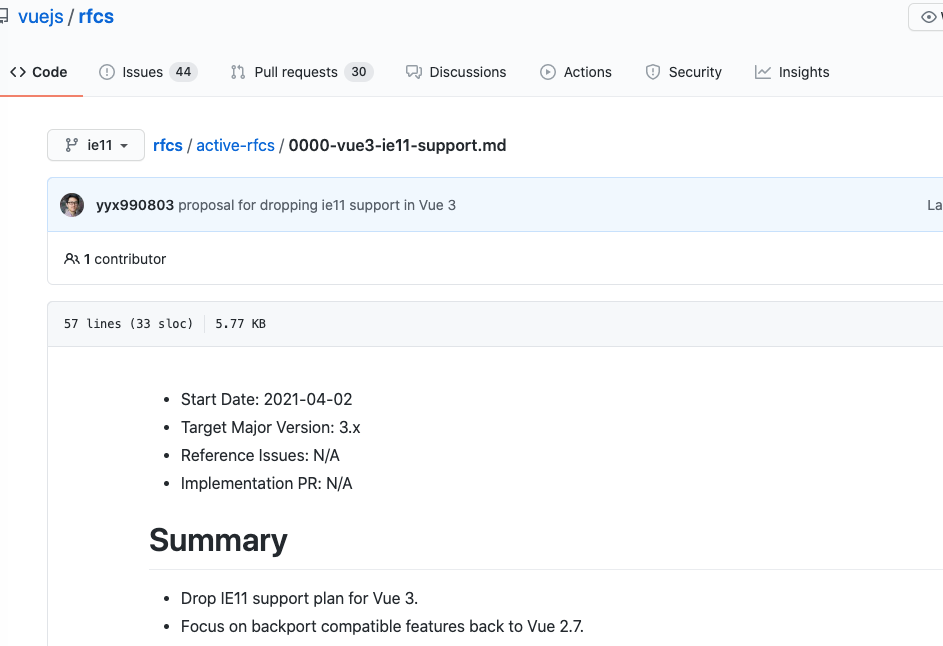Open the ie11 branch selector dropdown

[96, 145]
